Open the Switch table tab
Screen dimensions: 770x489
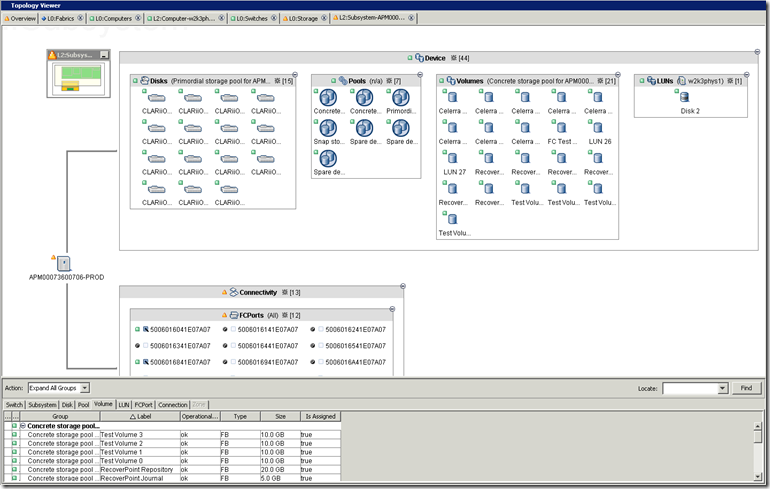(14, 405)
